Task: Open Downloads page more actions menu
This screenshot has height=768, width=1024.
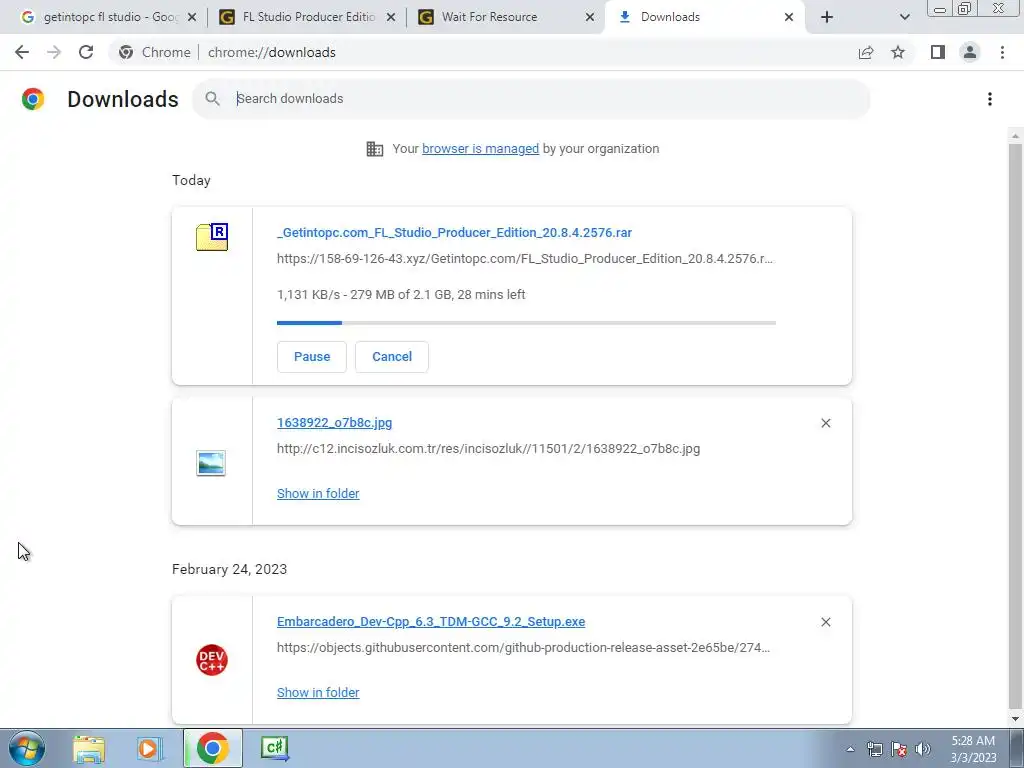Action: (990, 99)
